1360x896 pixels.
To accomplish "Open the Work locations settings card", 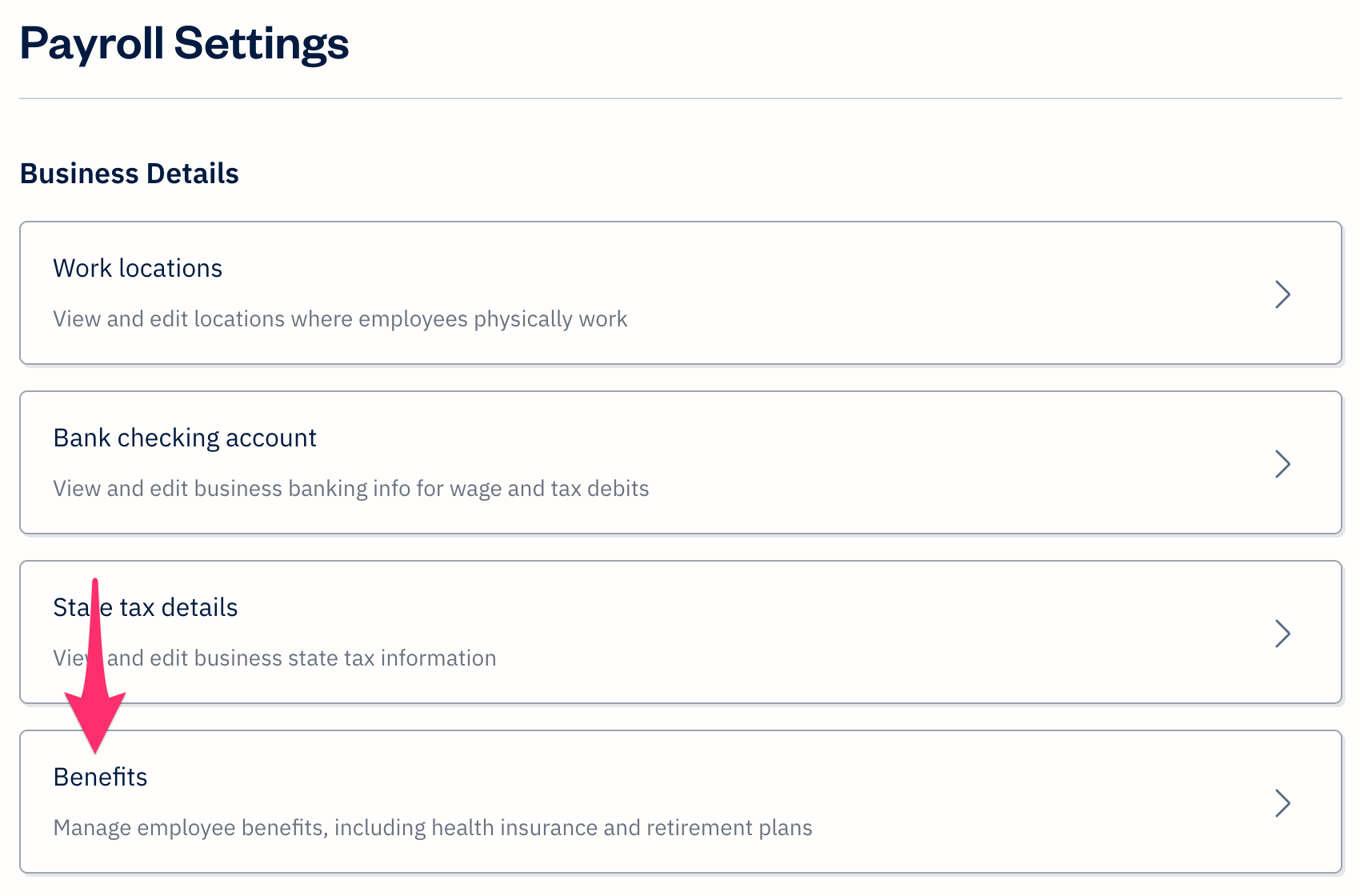I will coord(680,294).
